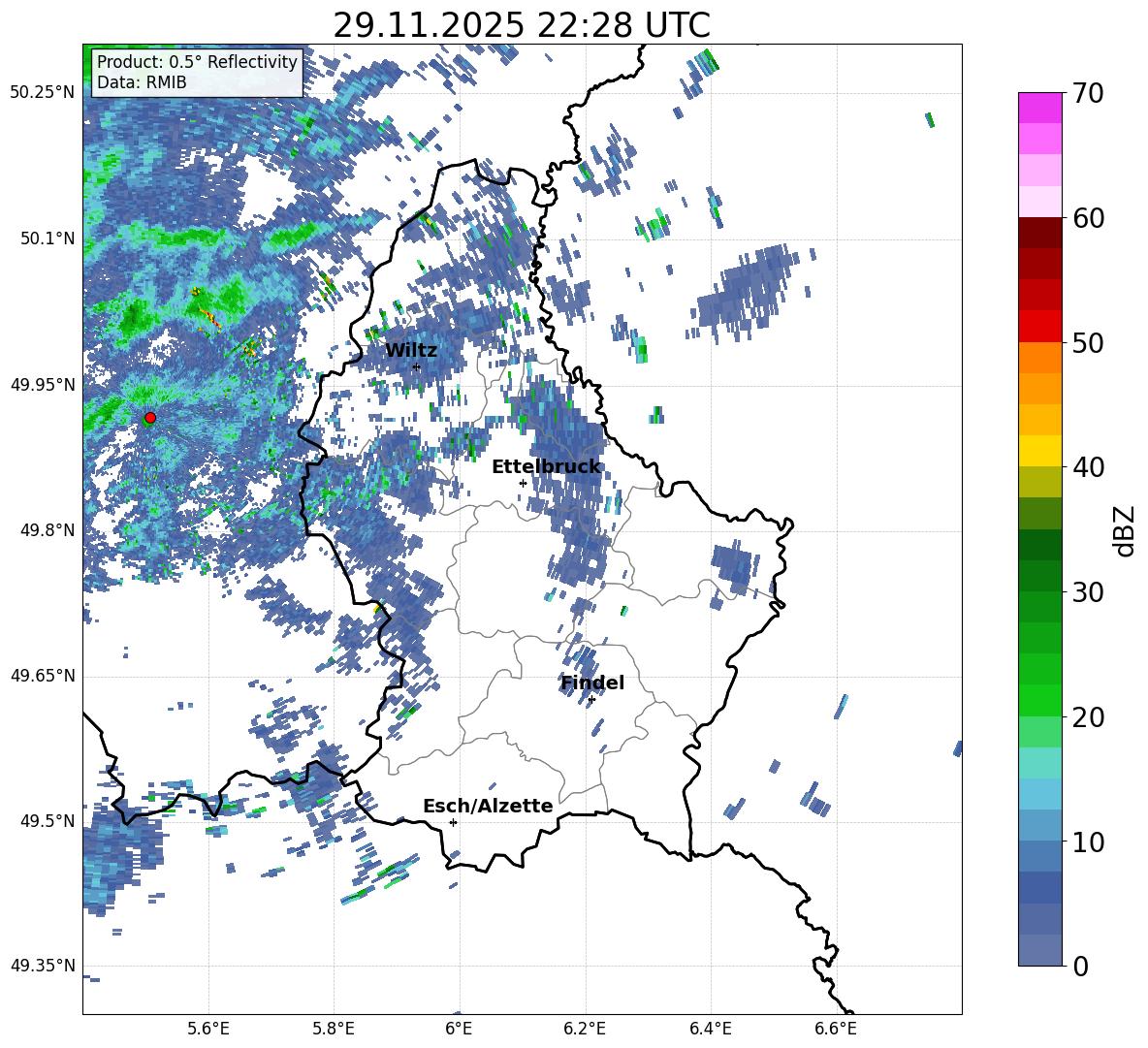The image size is (1148, 1048).
Task: Click the Data: RMIB label
Action: [142, 82]
